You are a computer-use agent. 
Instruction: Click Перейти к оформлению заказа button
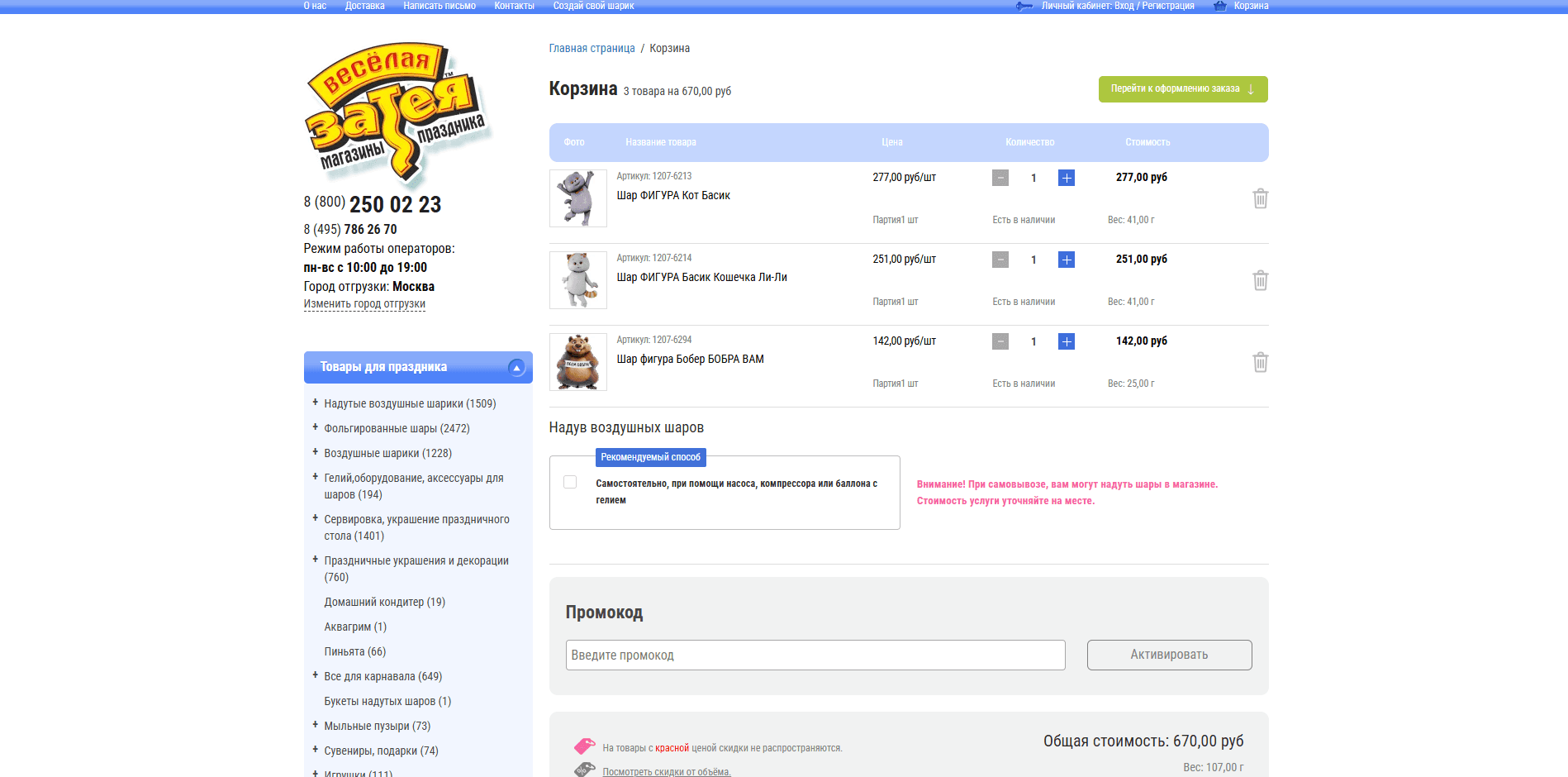pyautogui.click(x=1182, y=89)
